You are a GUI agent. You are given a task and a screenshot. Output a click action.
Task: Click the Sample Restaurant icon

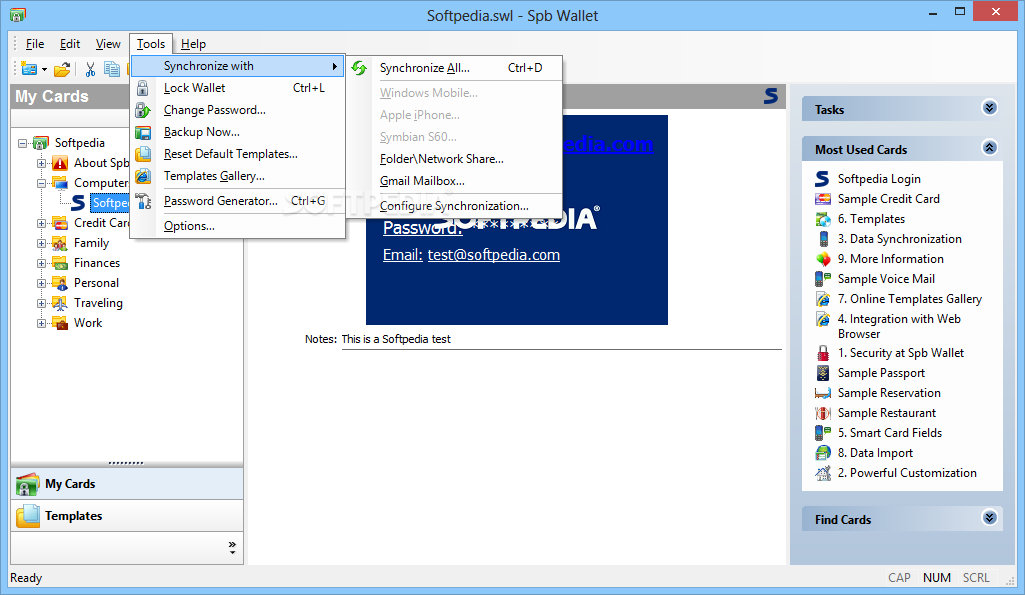point(822,413)
